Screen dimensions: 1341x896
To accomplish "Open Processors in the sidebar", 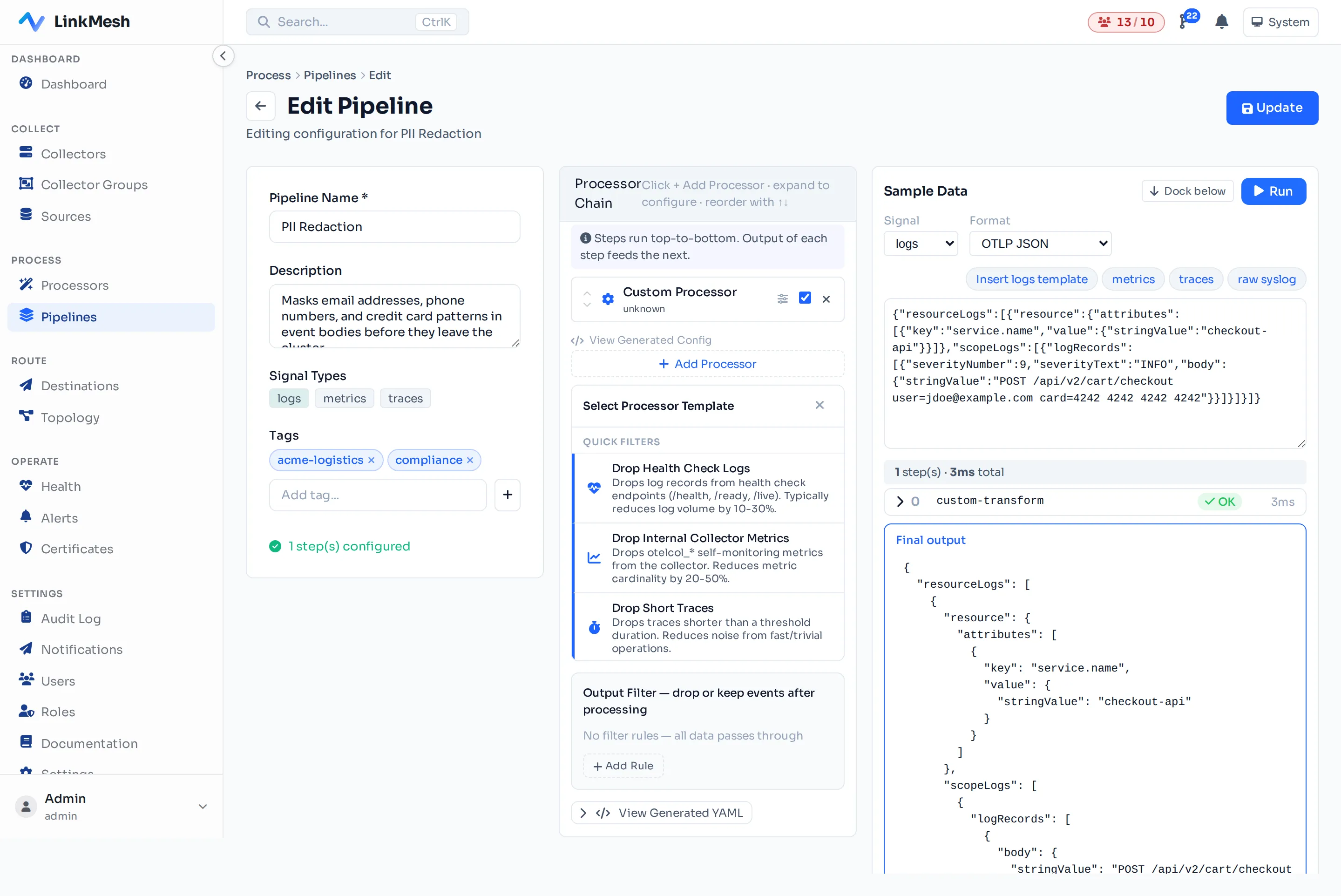I will click(111, 285).
